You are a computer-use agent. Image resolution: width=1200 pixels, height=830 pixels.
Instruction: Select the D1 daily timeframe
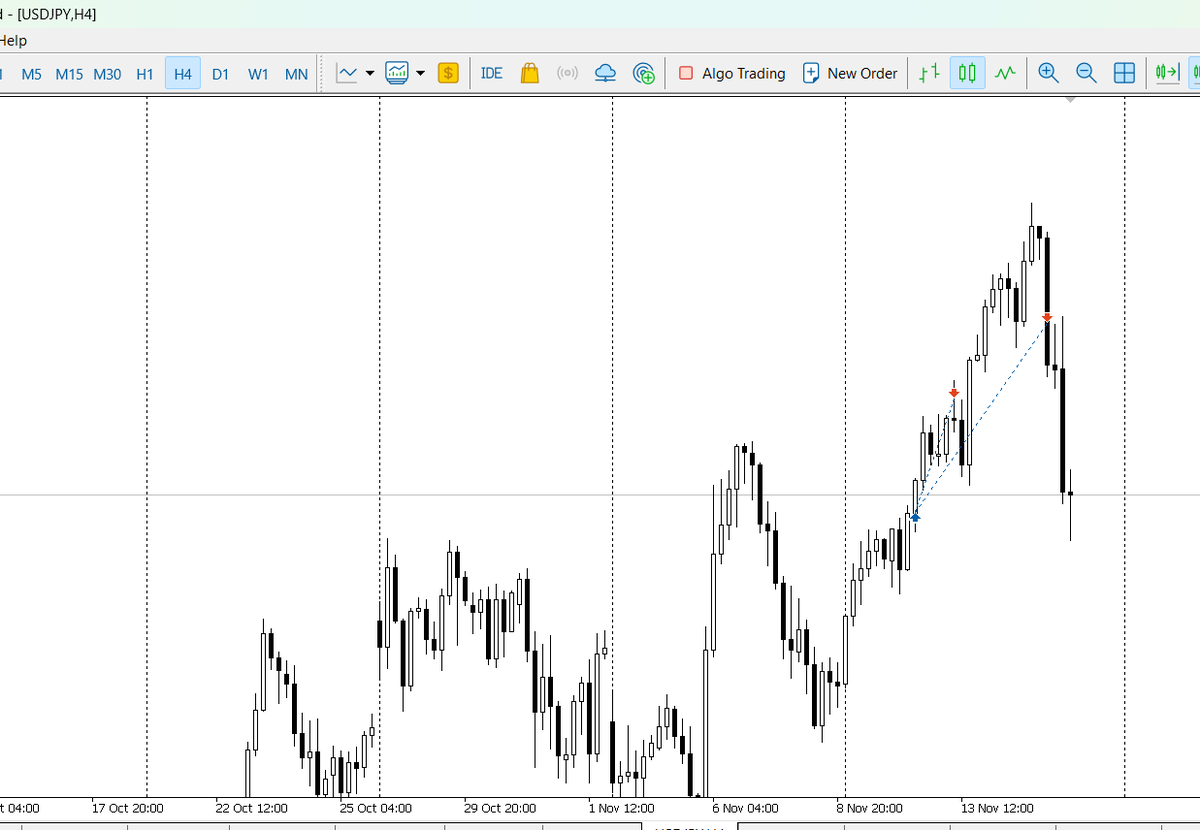221,74
